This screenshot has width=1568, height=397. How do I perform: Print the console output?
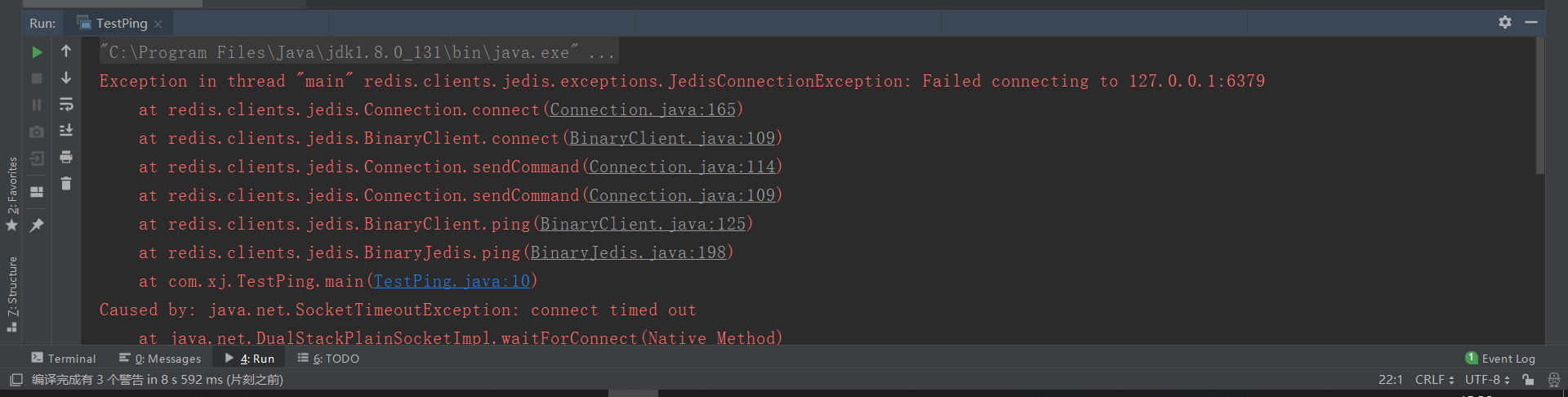click(x=66, y=157)
